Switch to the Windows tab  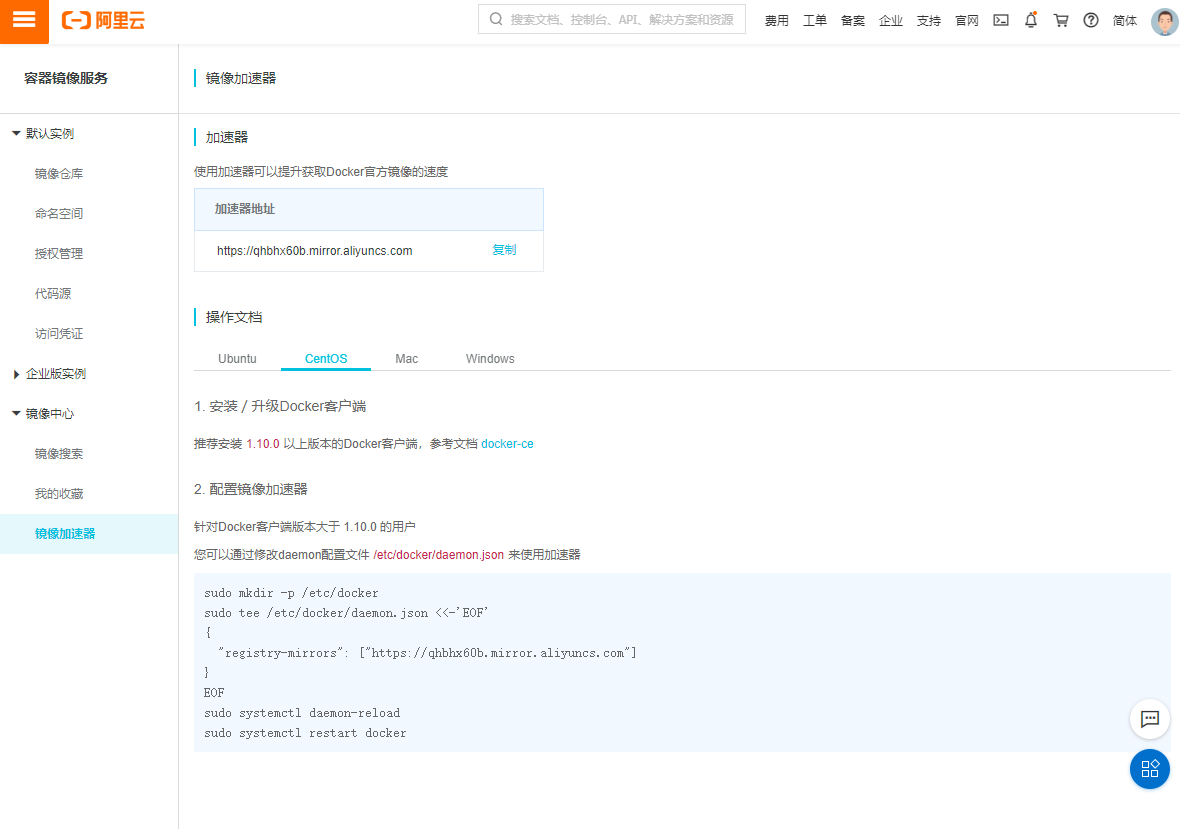pos(490,358)
